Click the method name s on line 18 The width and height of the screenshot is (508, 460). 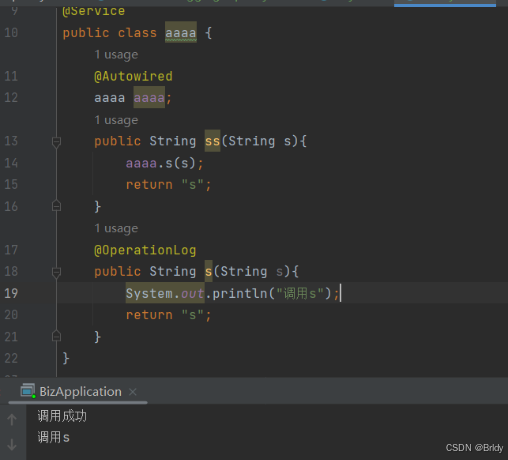[x=208, y=272]
